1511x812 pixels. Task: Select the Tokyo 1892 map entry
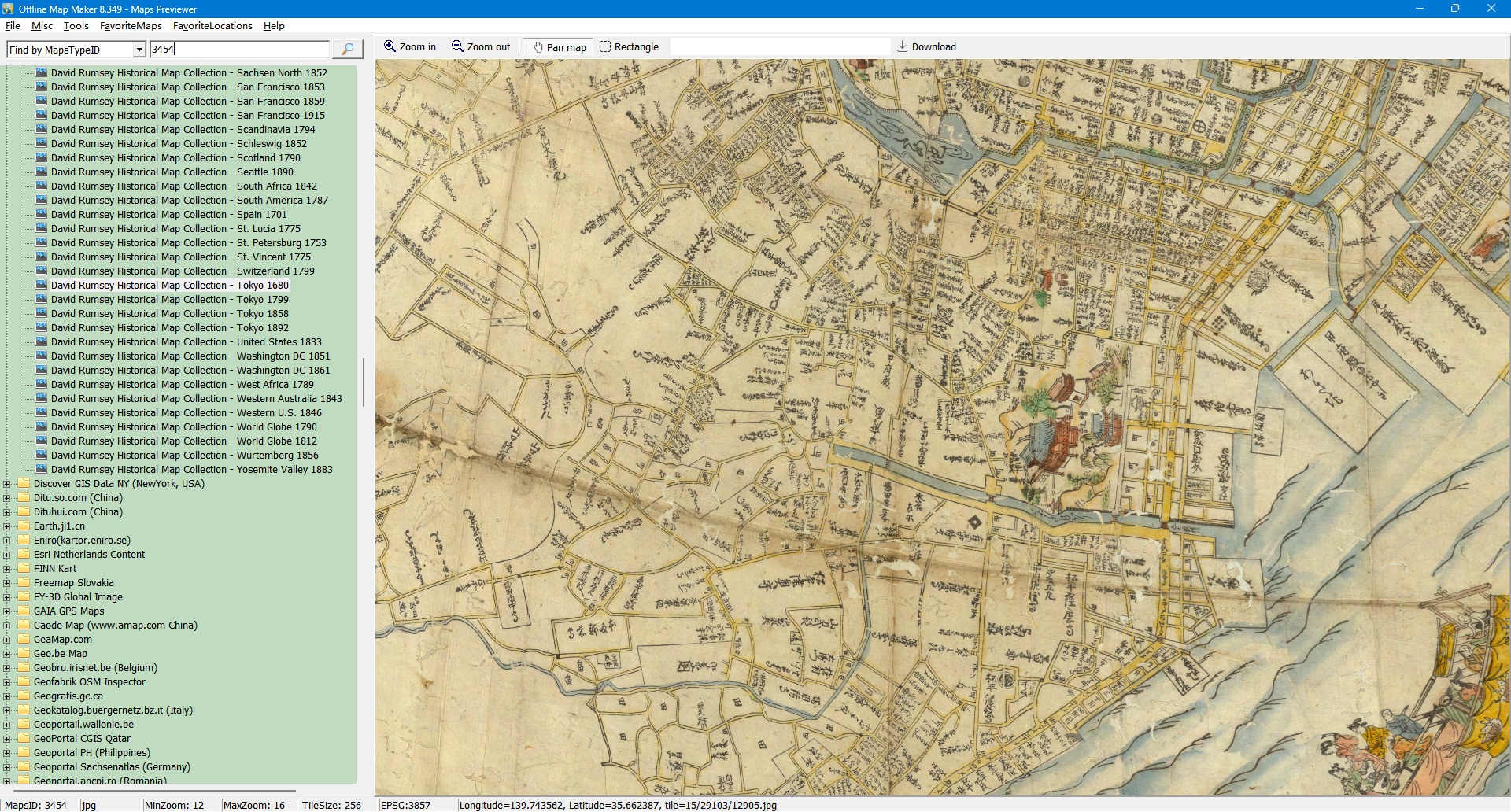point(169,328)
